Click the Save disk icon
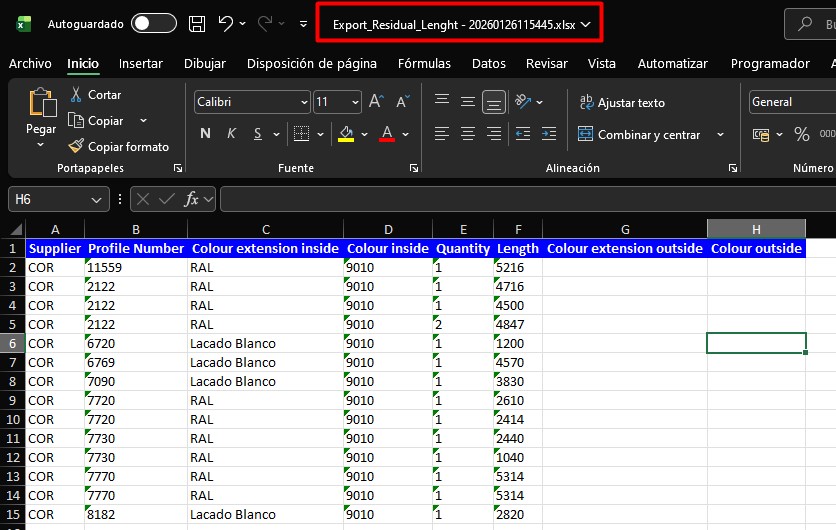836x530 pixels. [x=197, y=23]
